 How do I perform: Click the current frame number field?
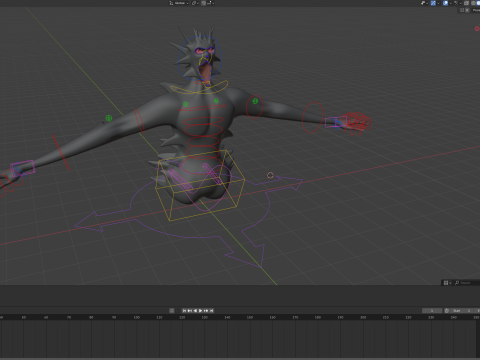432,311
